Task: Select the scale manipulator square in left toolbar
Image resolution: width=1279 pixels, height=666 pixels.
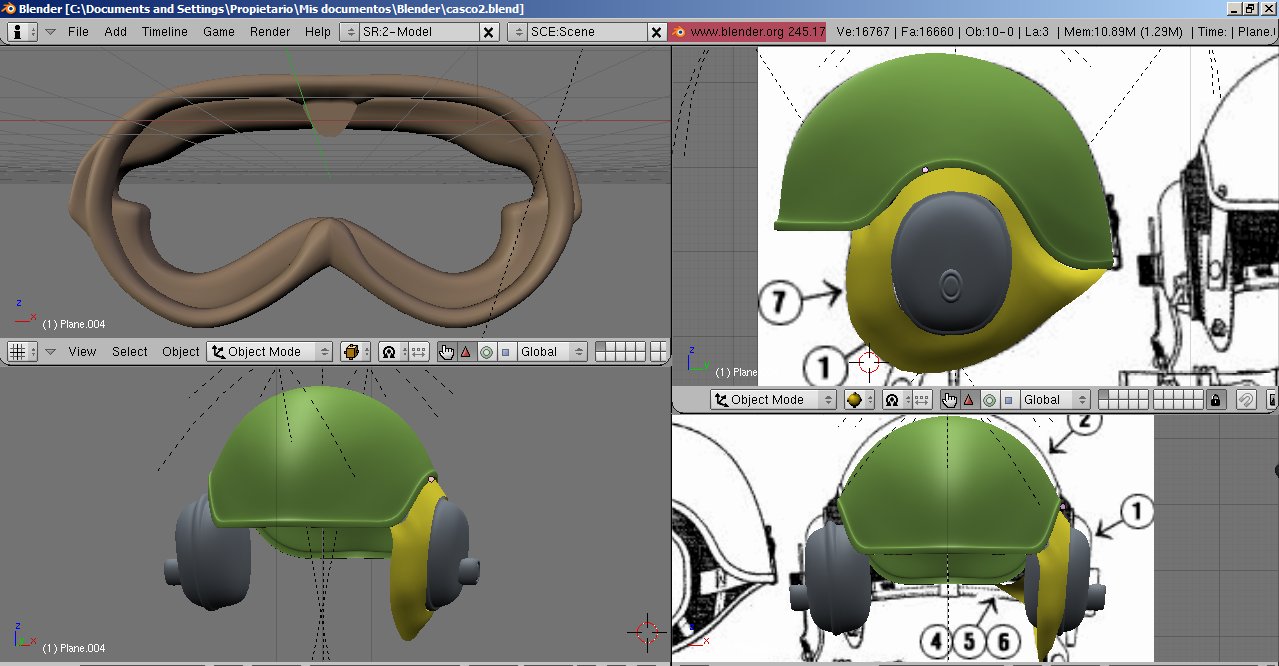Action: click(x=506, y=352)
